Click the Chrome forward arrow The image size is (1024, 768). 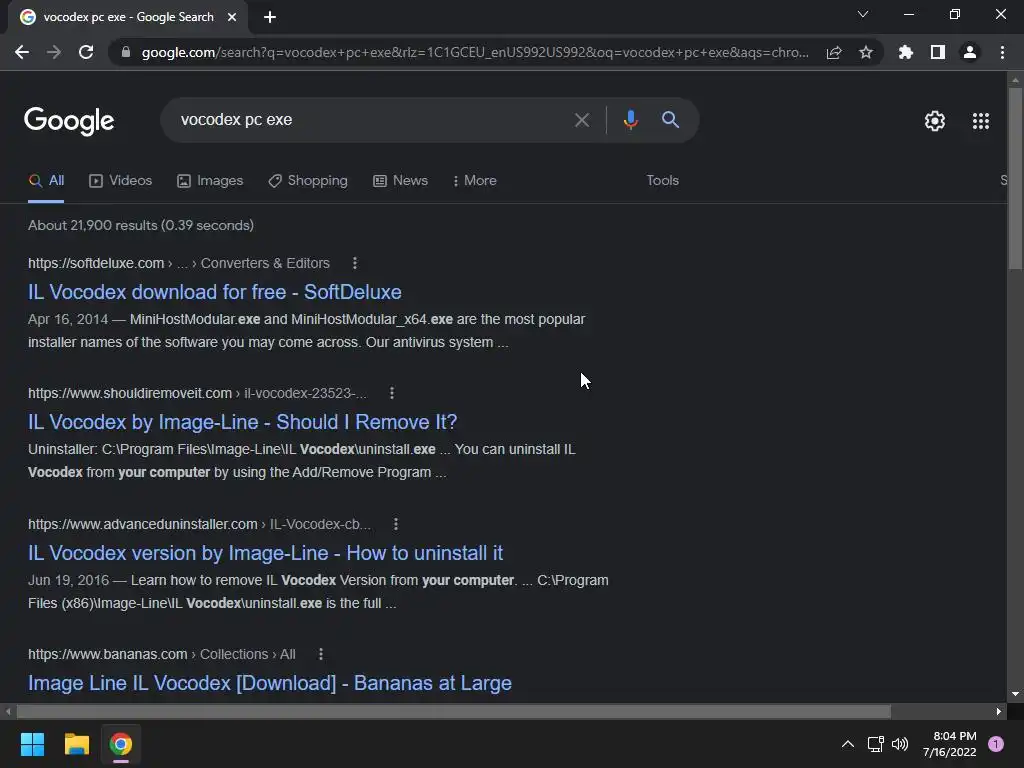[x=54, y=52]
